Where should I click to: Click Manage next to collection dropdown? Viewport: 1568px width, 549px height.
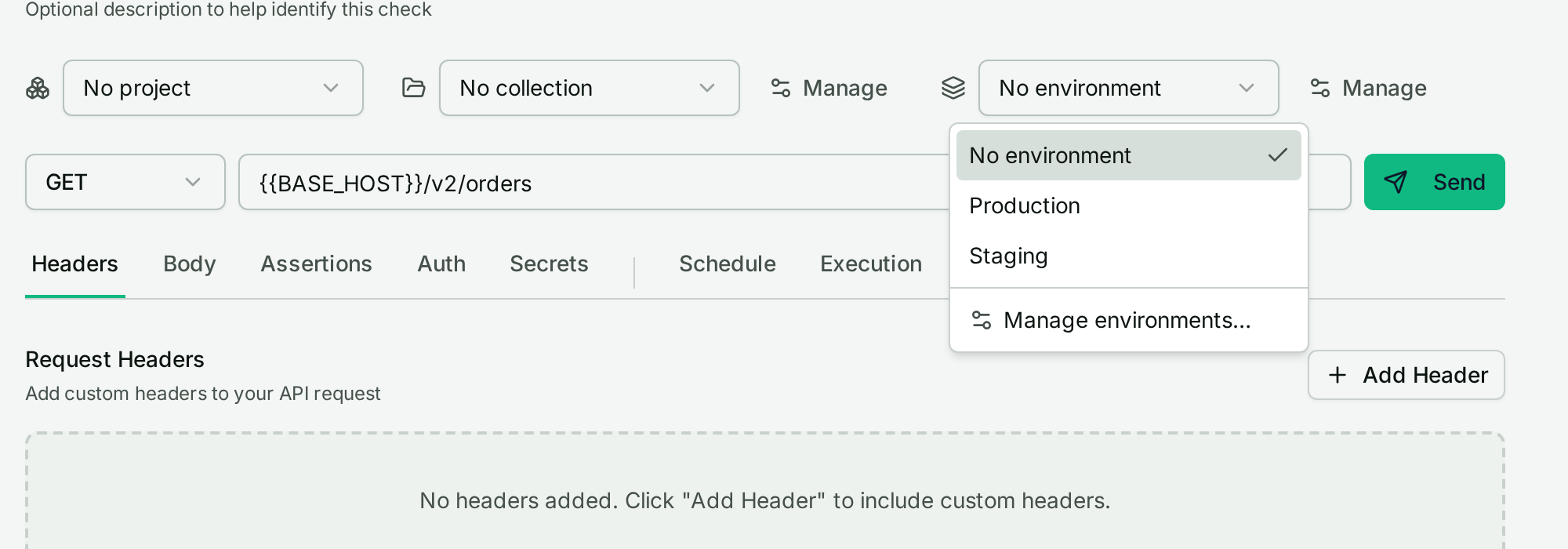coord(829,88)
